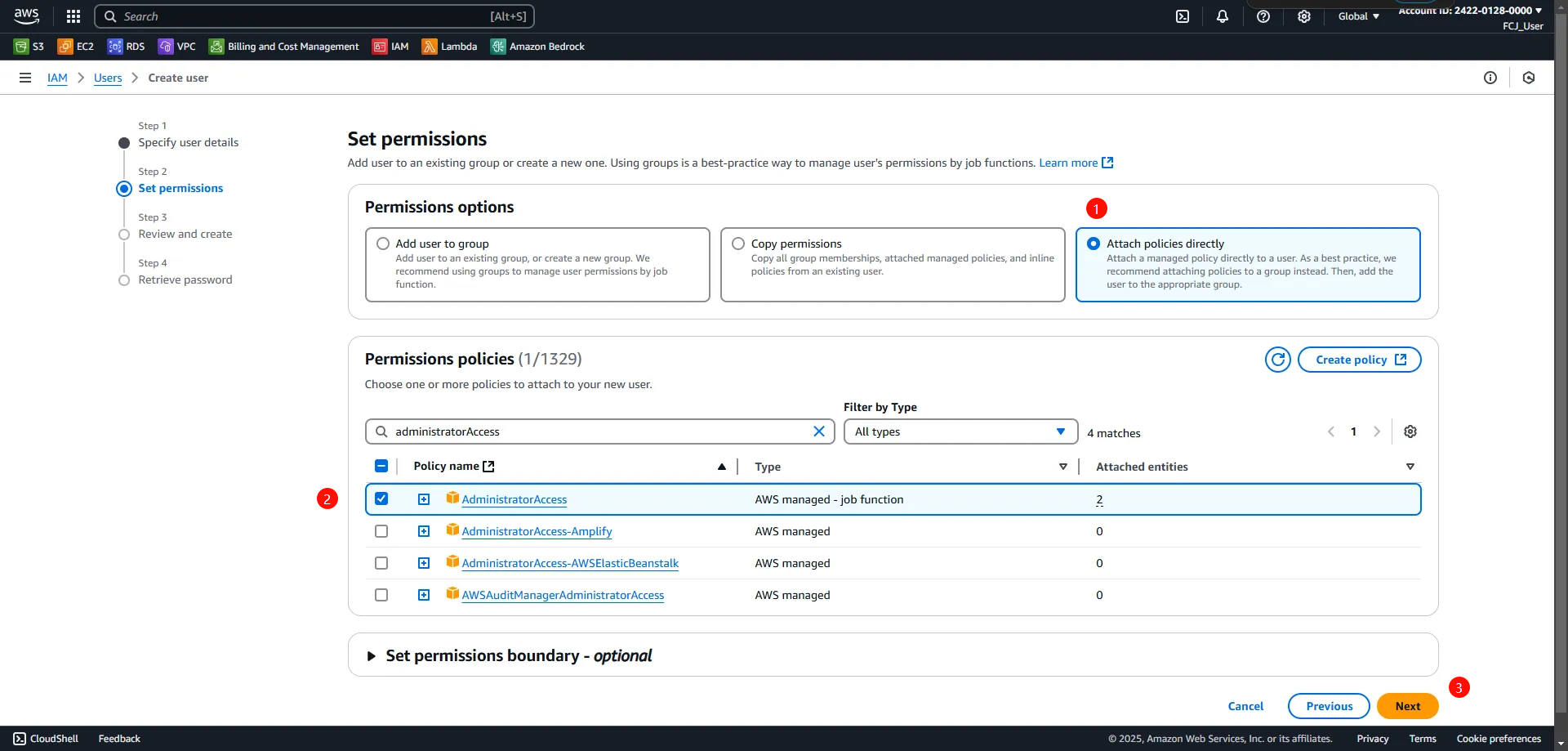Click the Next button
The image size is (1568, 751).
[1407, 706]
